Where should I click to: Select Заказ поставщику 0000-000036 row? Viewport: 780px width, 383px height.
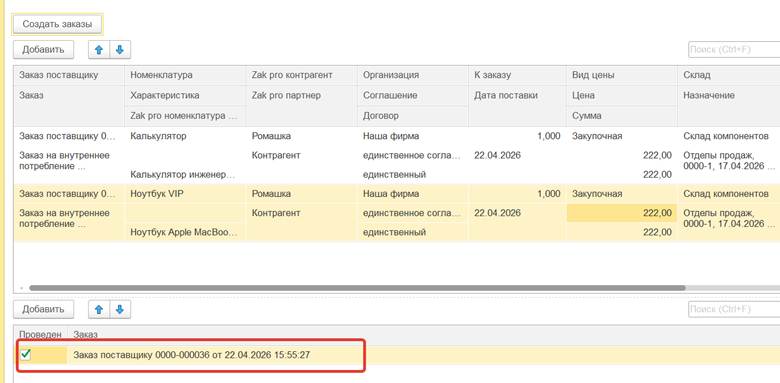(397, 355)
